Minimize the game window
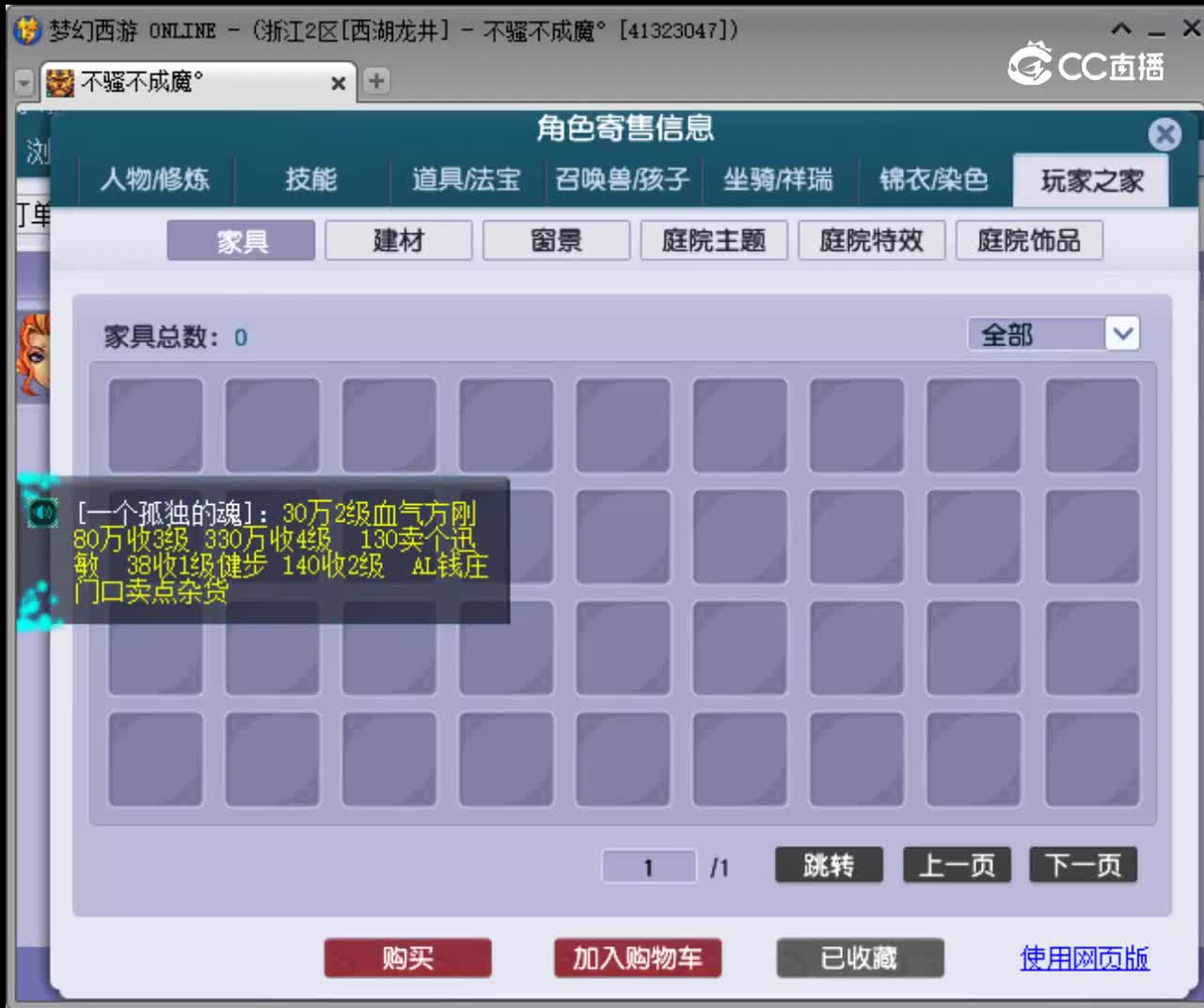 click(1157, 34)
